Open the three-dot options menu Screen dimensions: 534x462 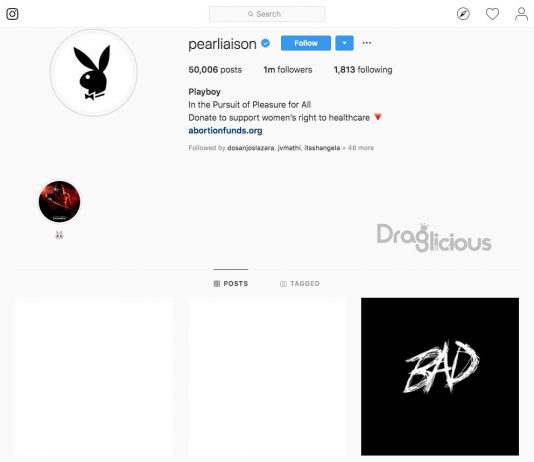(367, 43)
